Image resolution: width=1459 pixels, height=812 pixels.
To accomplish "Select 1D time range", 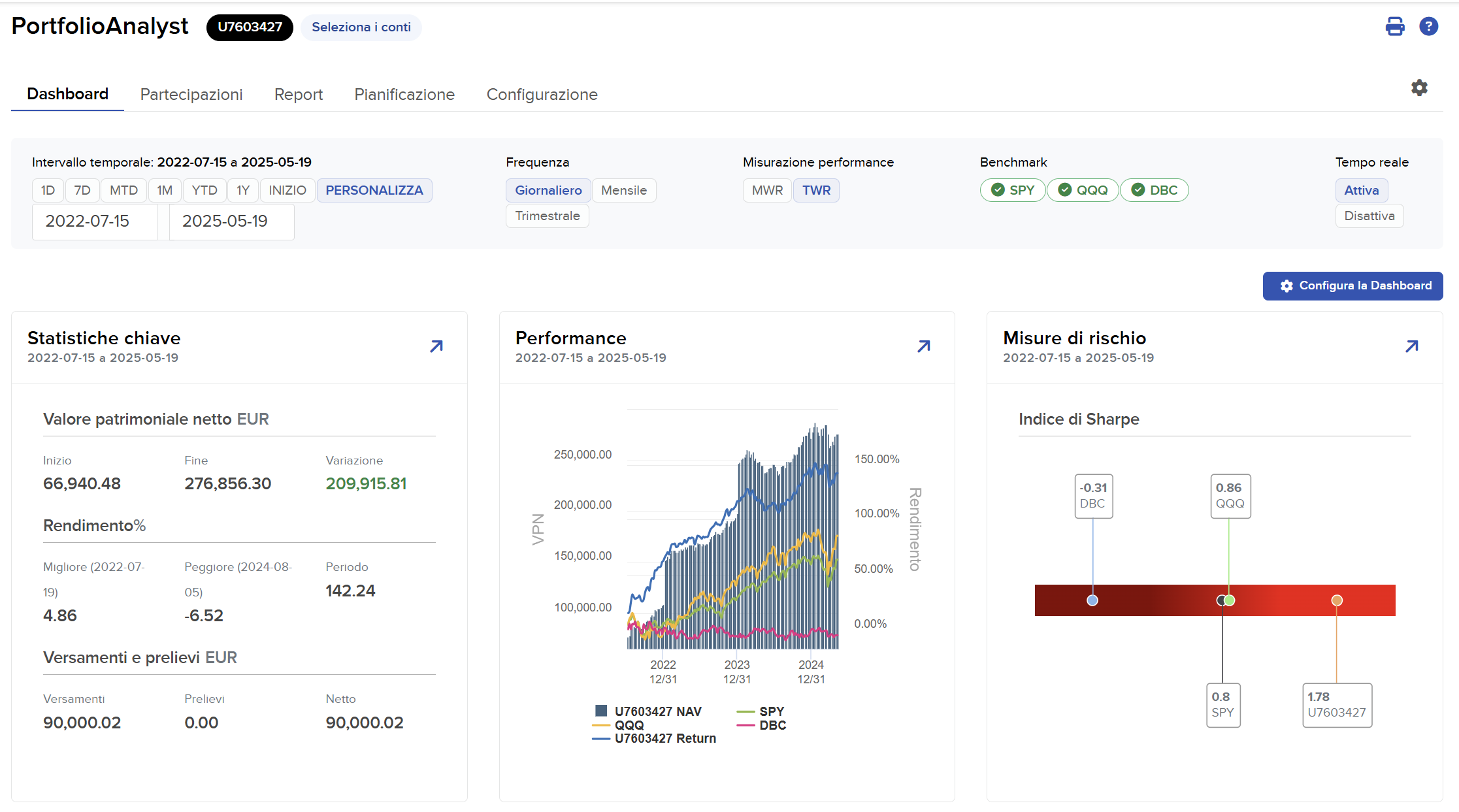I will coord(48,190).
